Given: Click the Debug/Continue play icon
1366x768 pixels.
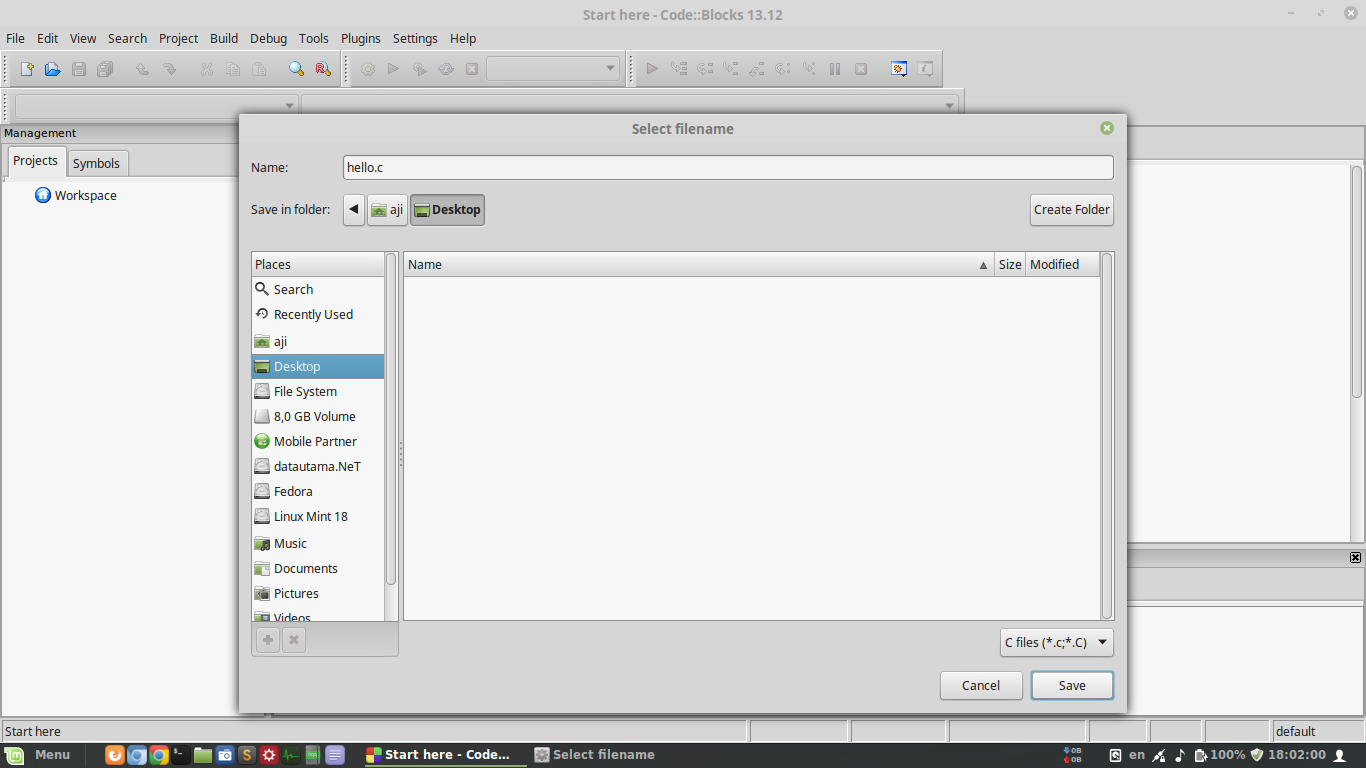Looking at the screenshot, I should 652,69.
